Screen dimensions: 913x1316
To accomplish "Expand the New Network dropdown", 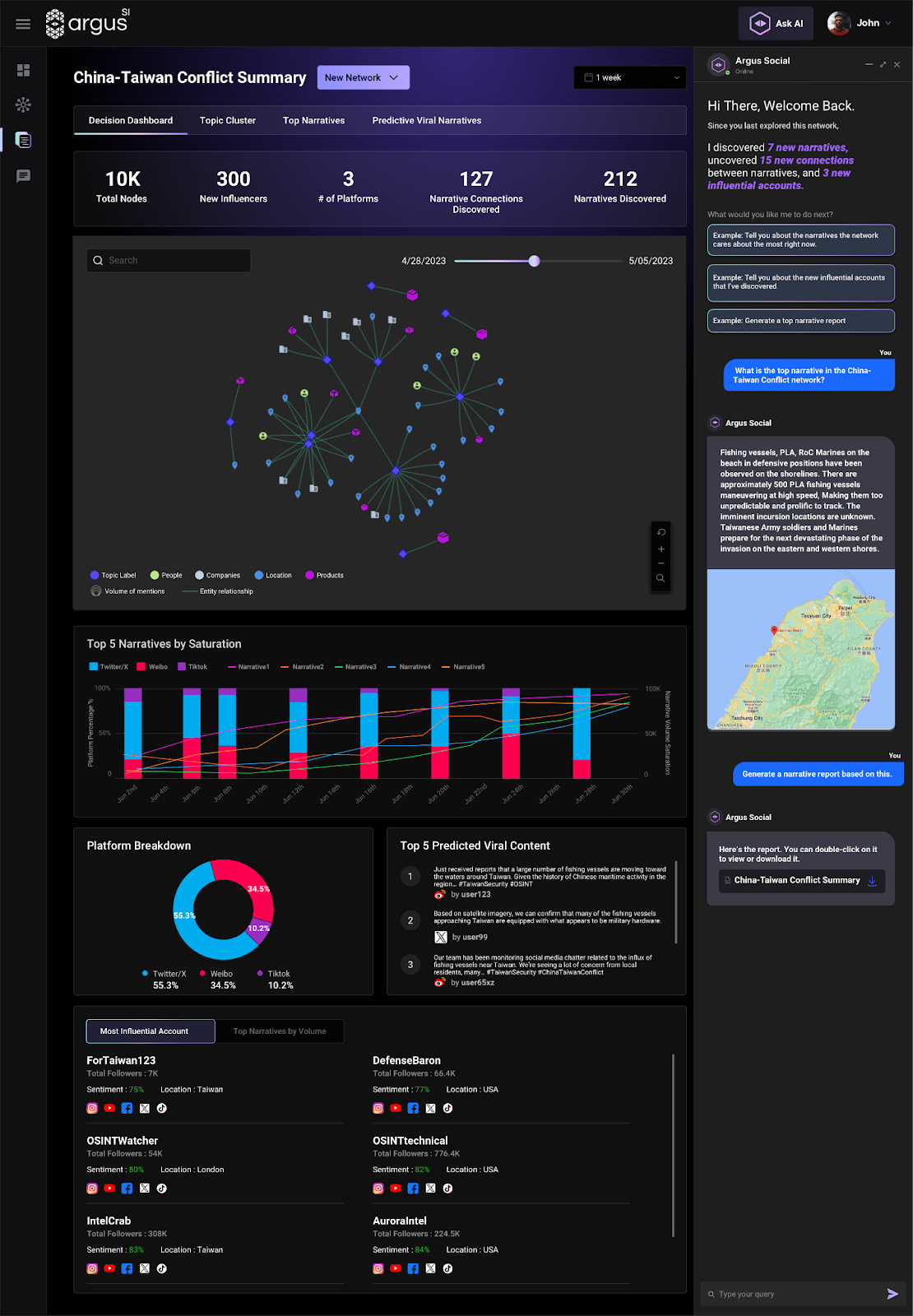I will (x=363, y=77).
